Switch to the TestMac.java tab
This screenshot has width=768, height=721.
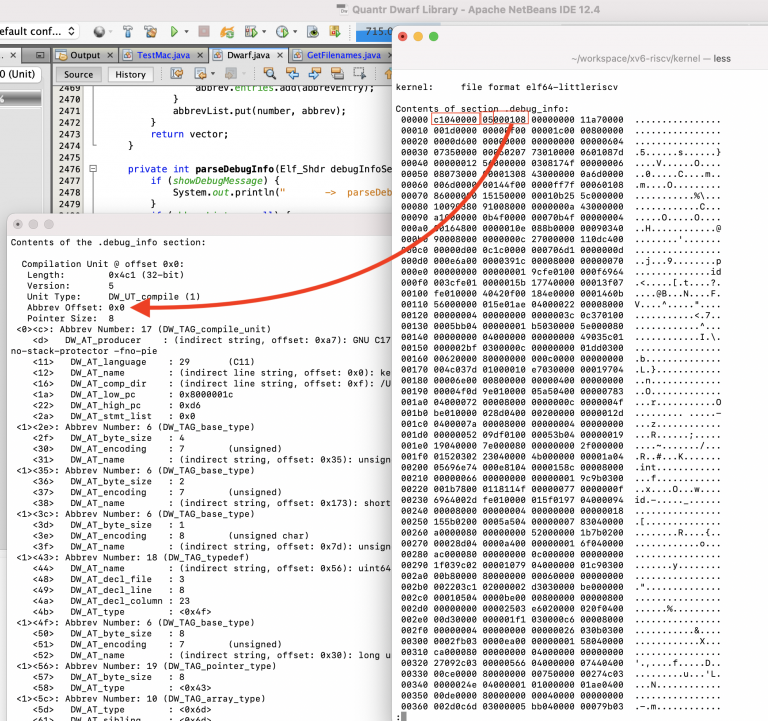point(163,55)
